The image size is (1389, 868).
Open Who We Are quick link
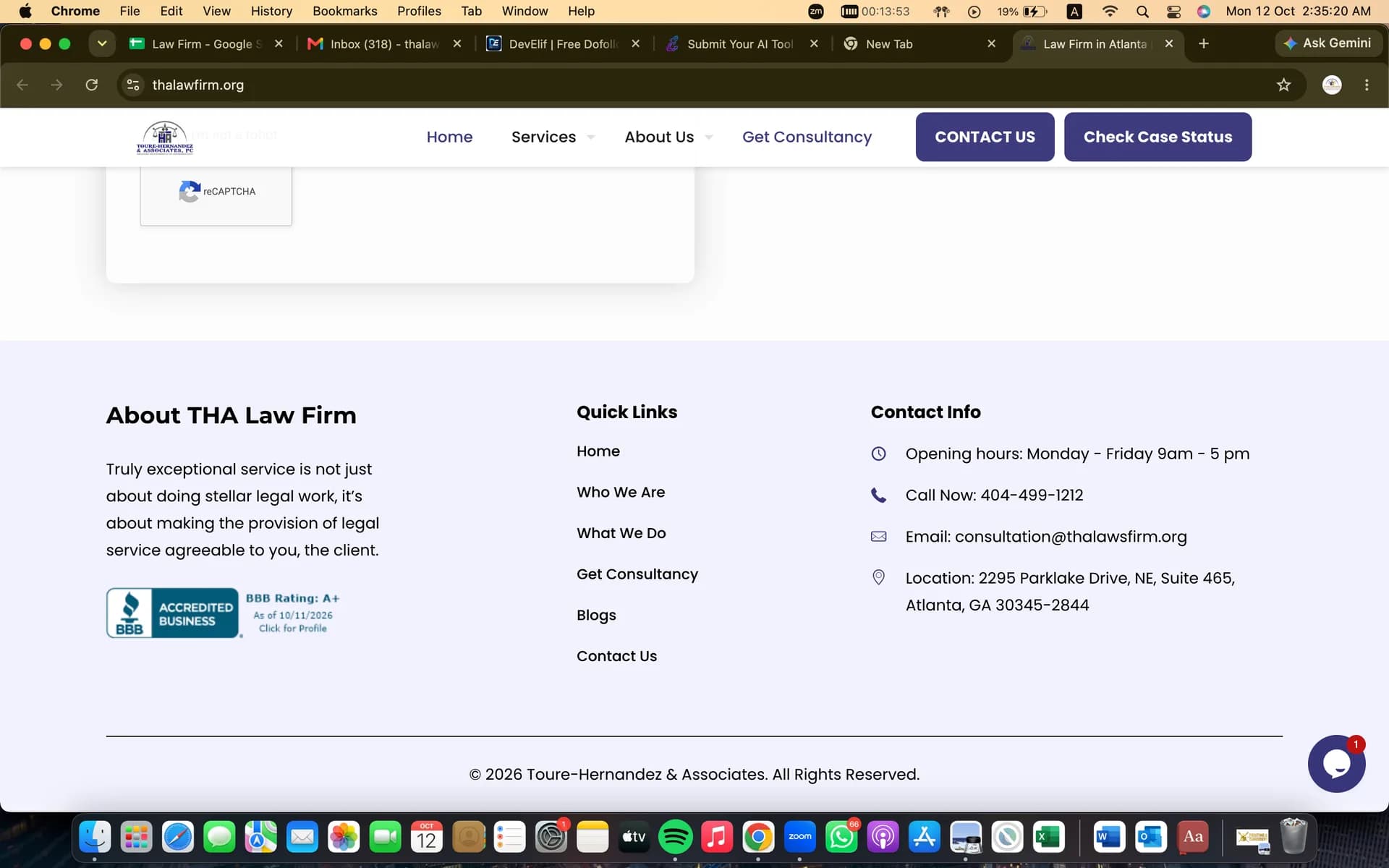[x=621, y=492]
